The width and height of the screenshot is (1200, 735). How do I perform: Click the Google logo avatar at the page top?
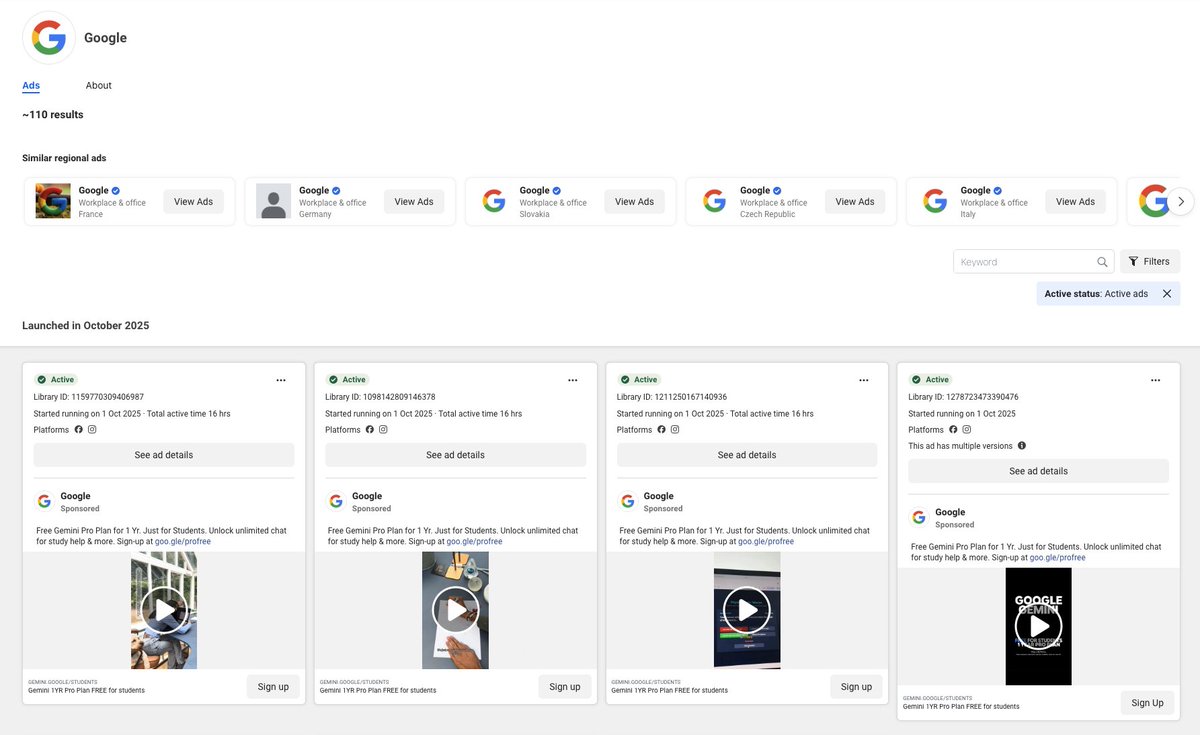click(x=48, y=37)
